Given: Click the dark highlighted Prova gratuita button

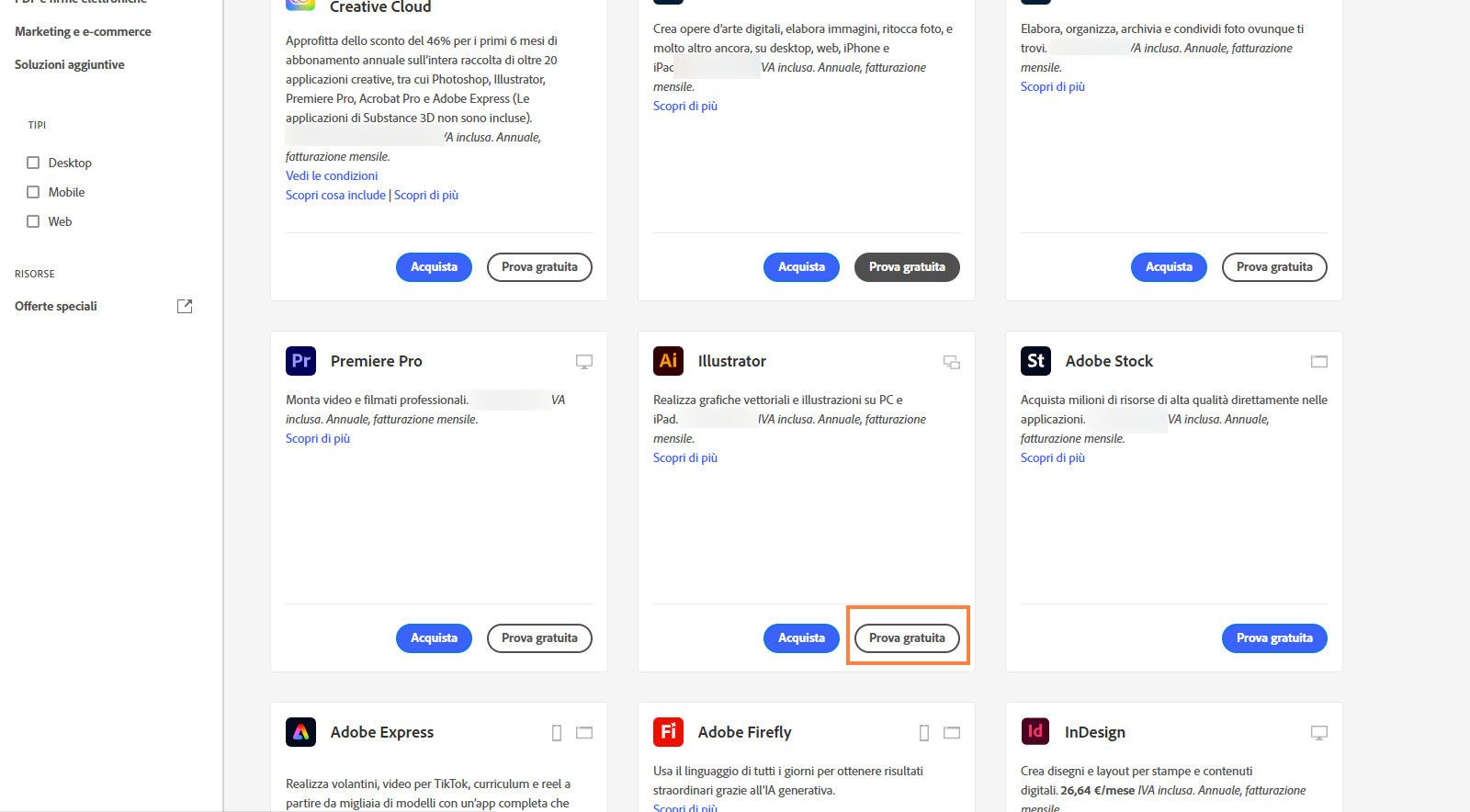Looking at the screenshot, I should pos(907,267).
